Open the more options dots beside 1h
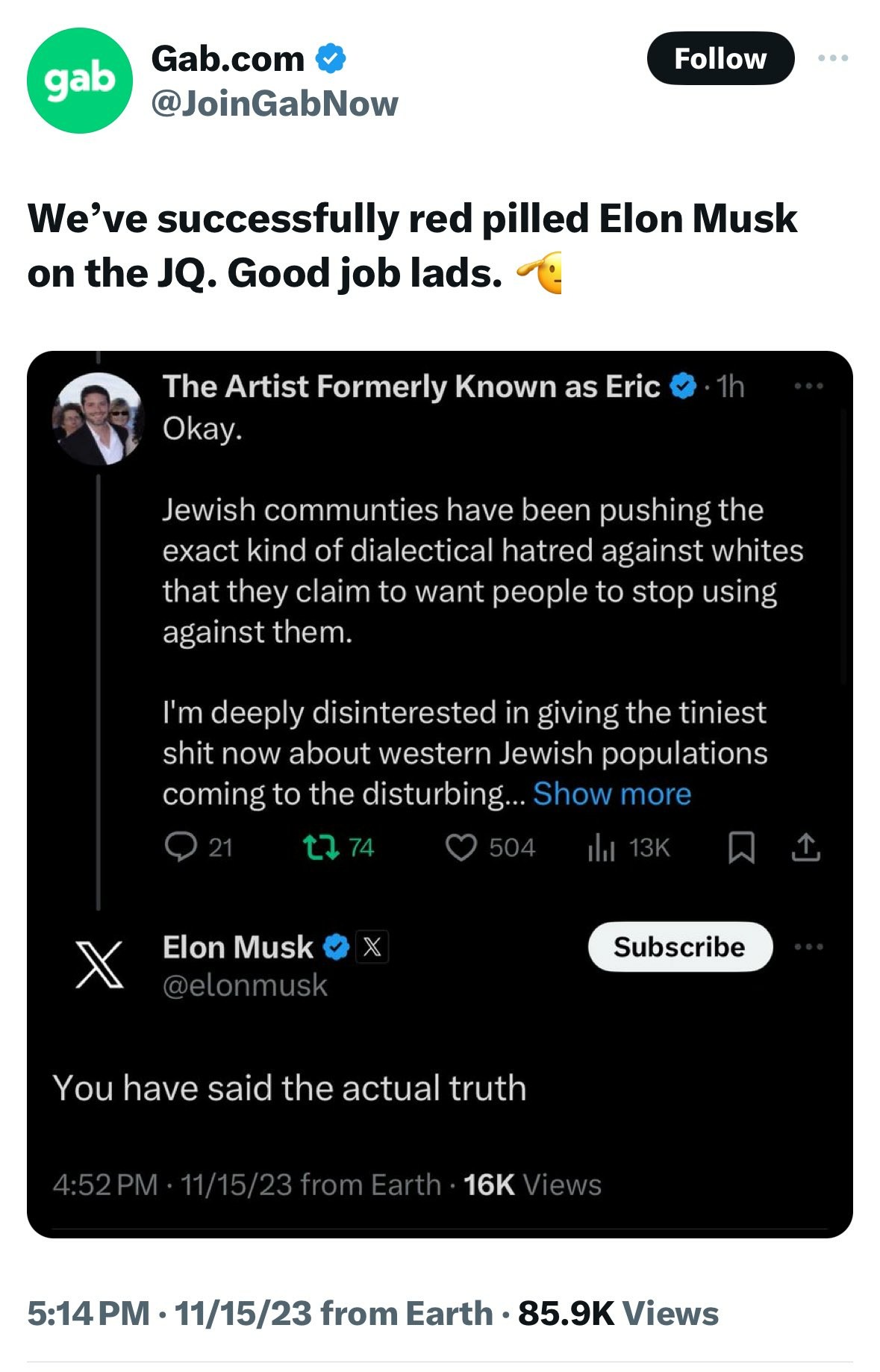The width and height of the screenshot is (880, 1372). pyautogui.click(x=808, y=387)
